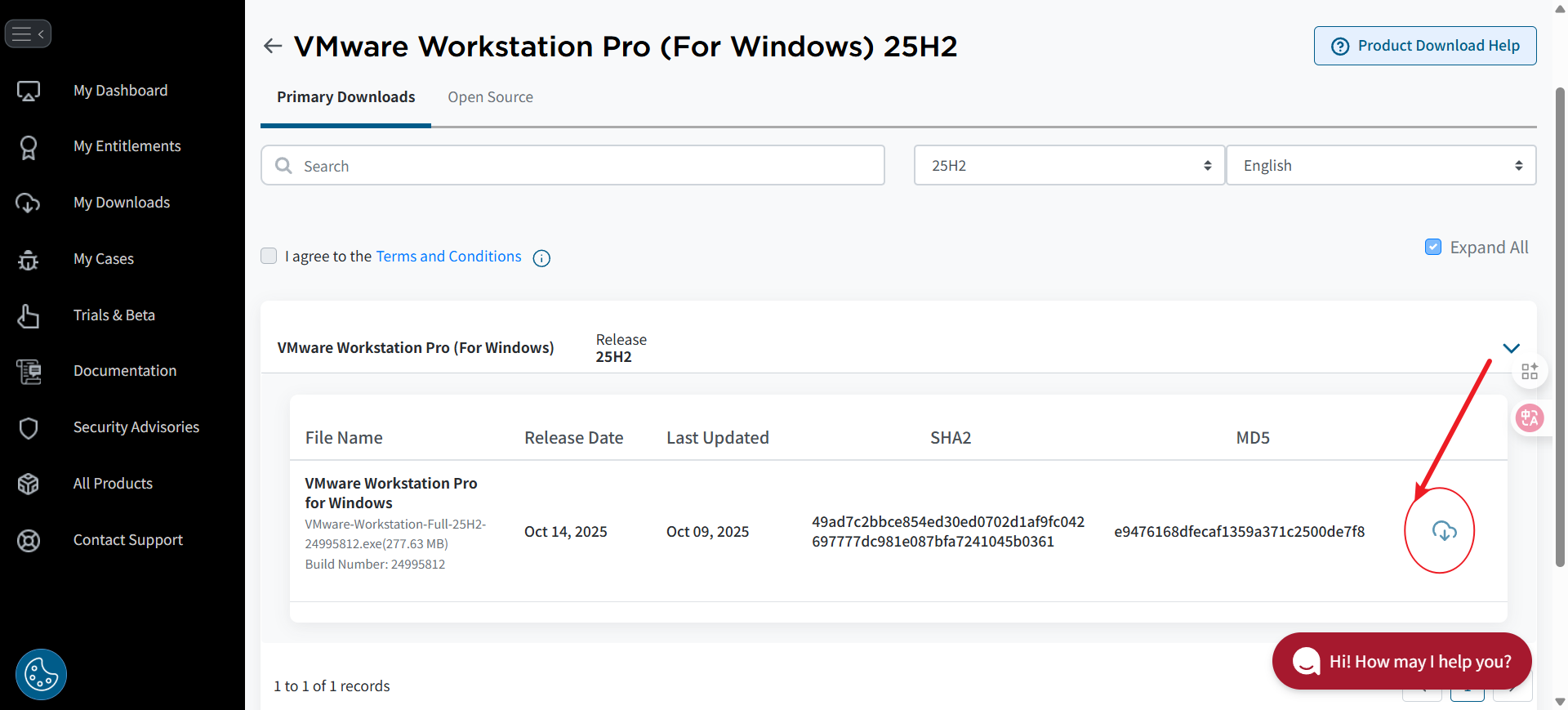Open the 'Hi! How may I help you?' chat
Image resolution: width=1568 pixels, height=710 pixels.
click(1401, 661)
